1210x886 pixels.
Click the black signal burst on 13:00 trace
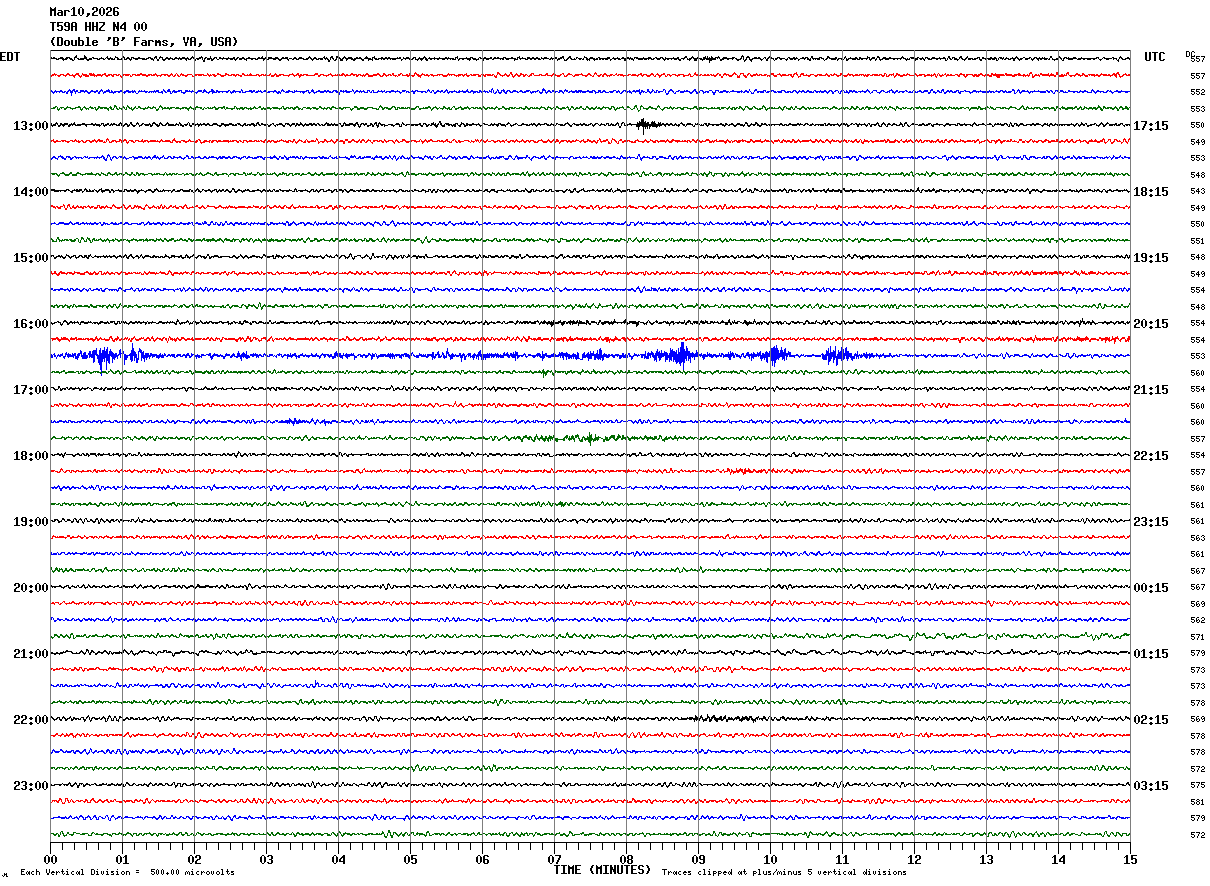click(647, 125)
